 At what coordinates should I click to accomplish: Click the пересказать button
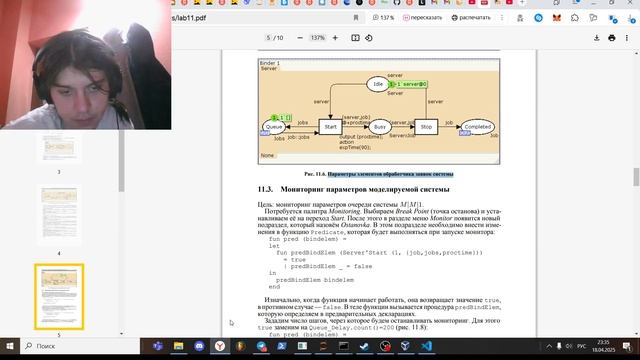(x=422, y=18)
